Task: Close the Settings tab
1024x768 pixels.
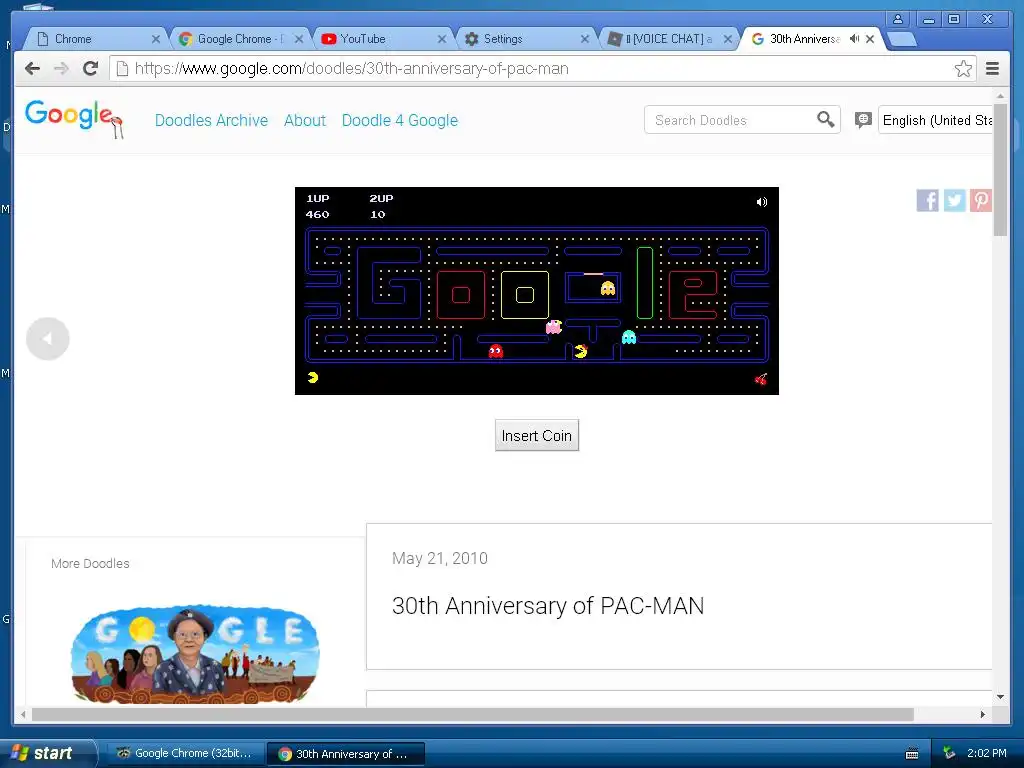Action: point(584,39)
